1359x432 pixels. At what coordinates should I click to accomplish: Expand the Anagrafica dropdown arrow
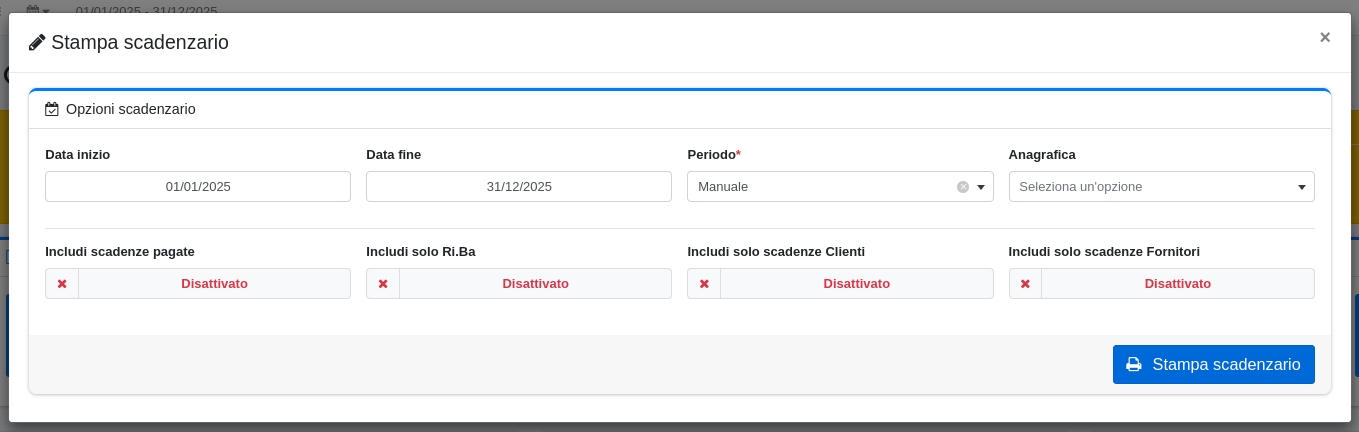pos(1302,187)
